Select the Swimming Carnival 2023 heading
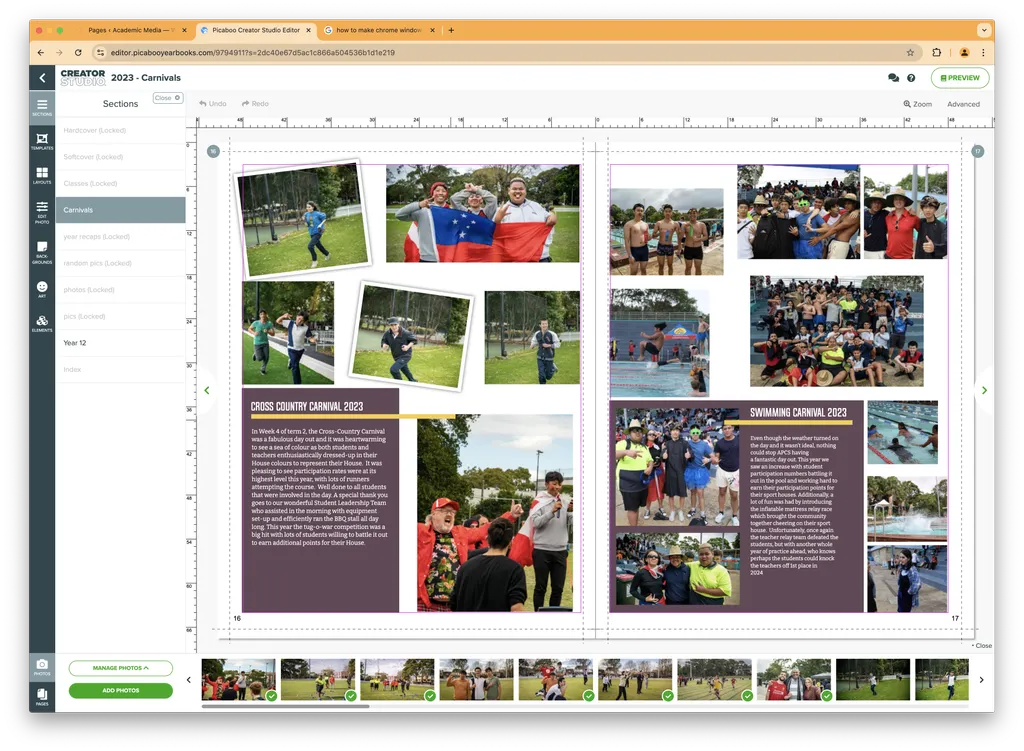 pos(798,413)
